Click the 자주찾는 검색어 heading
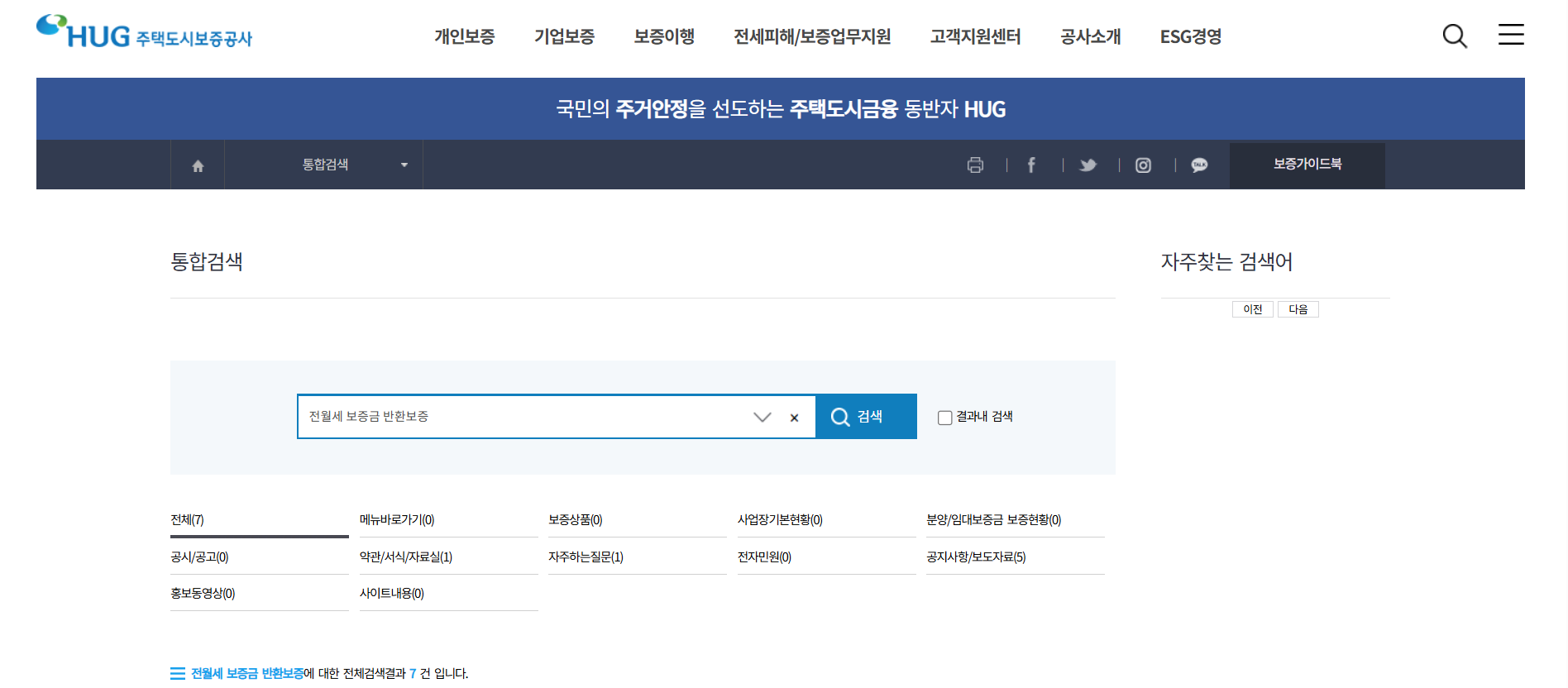1568x688 pixels. click(x=1226, y=262)
